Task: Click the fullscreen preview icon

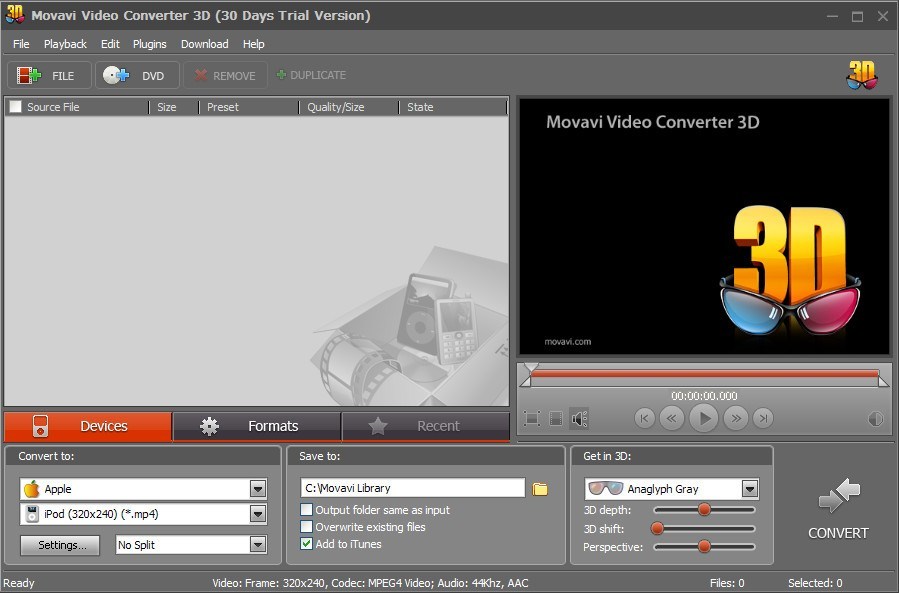Action: [532, 418]
